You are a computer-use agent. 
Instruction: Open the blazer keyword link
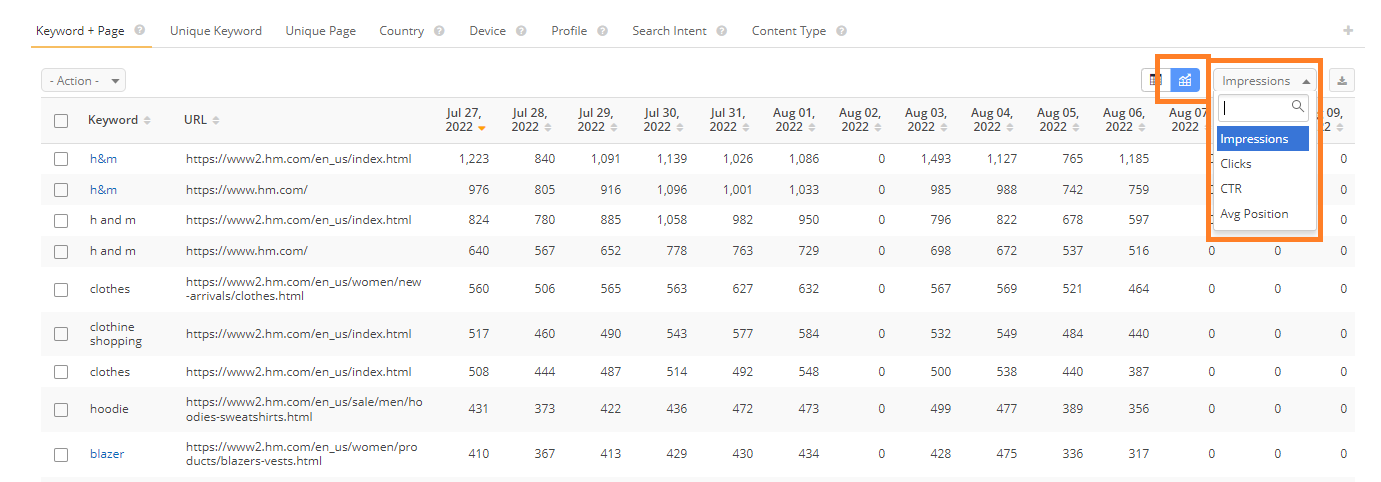click(106, 454)
